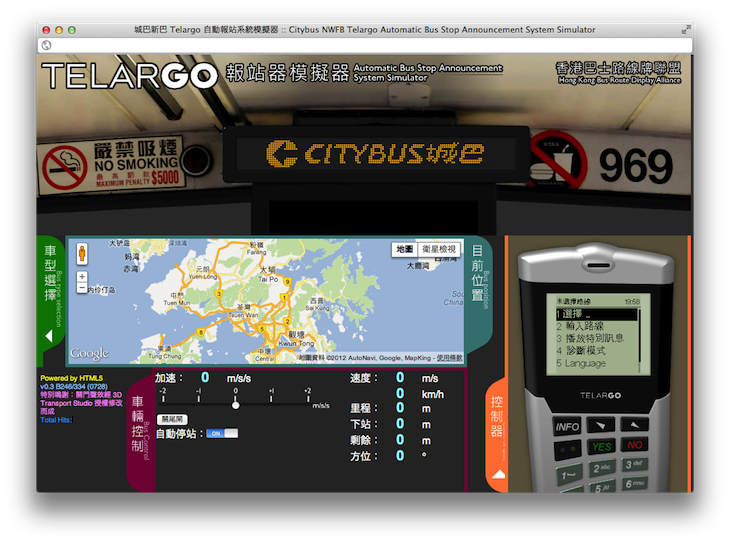Click the Citybus LED display sign
Viewport: 730px width, 543px height.
tap(375, 154)
